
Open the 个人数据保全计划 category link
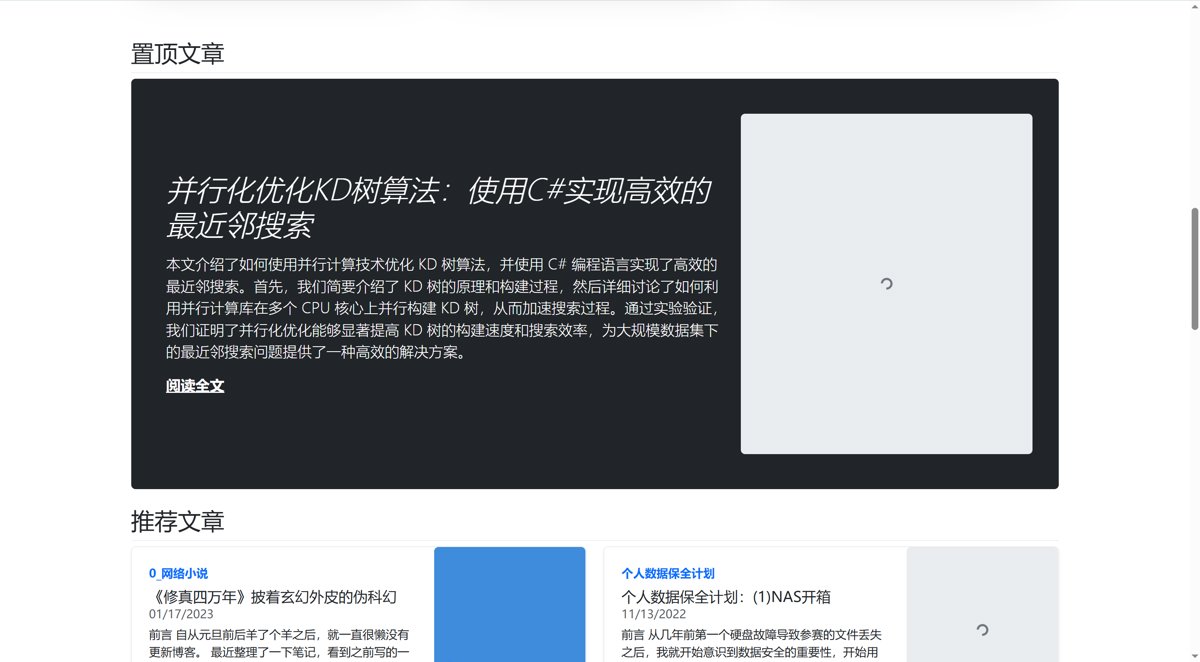[667, 573]
